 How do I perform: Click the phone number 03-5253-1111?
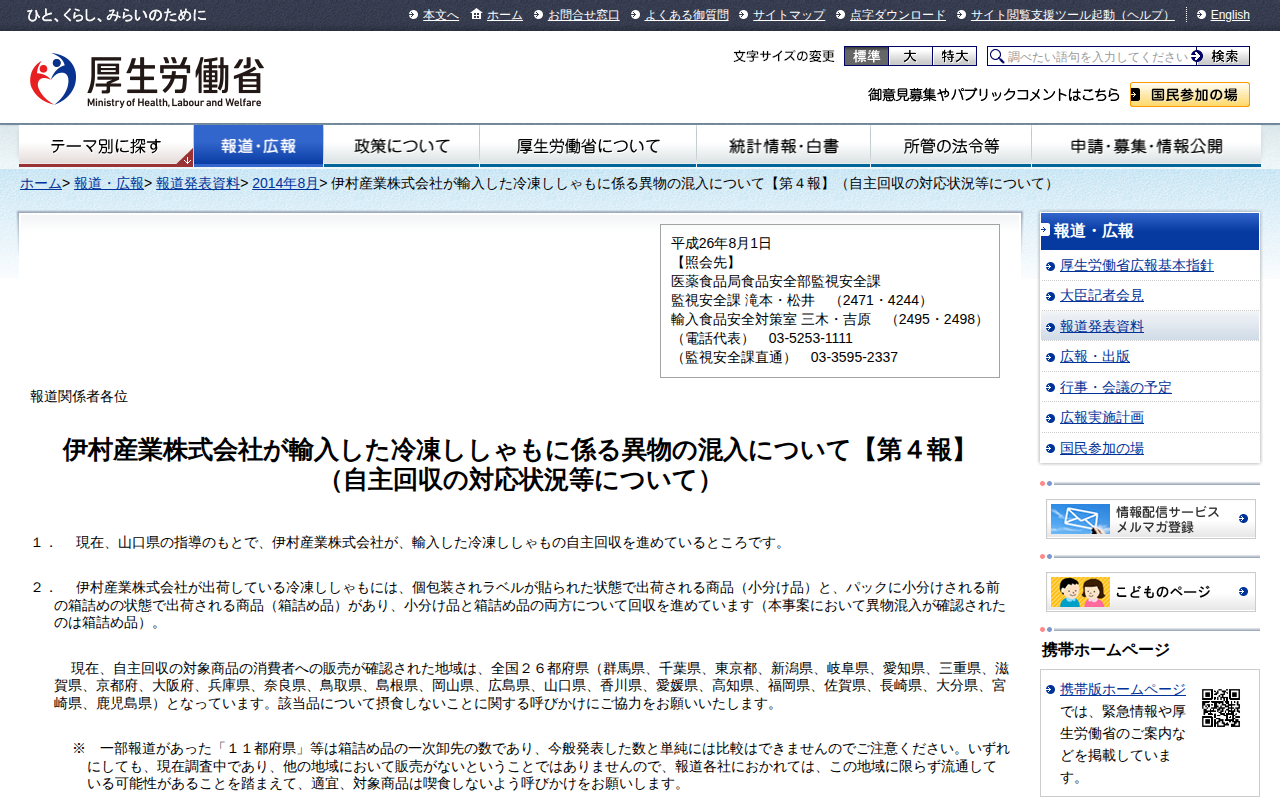point(811,338)
